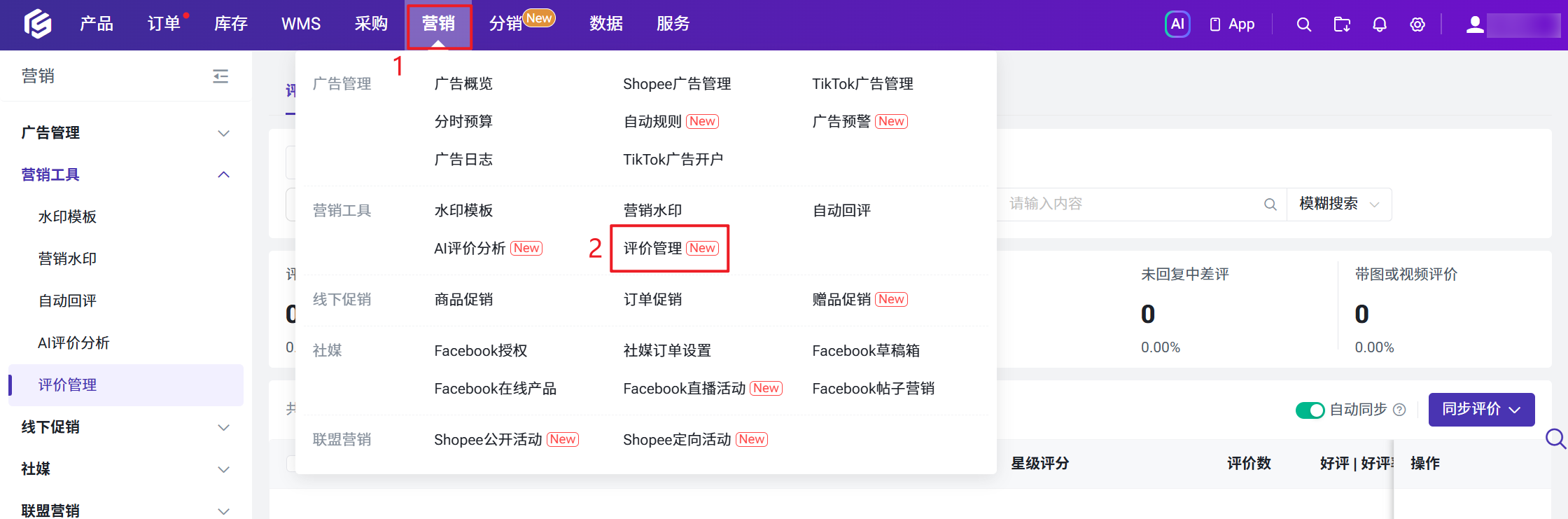1568x519 pixels.
Task: Open Facebook授权 from the menu
Action: point(481,351)
